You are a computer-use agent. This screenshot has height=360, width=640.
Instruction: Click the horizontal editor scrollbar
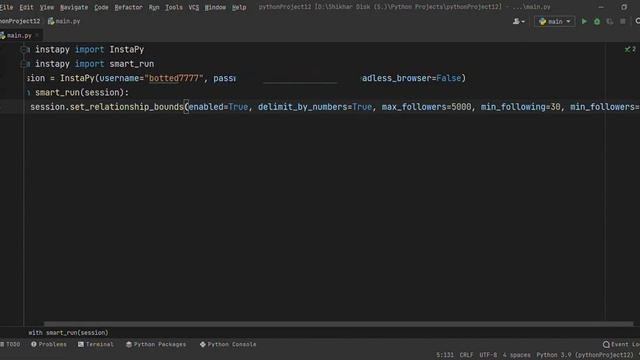338,324
